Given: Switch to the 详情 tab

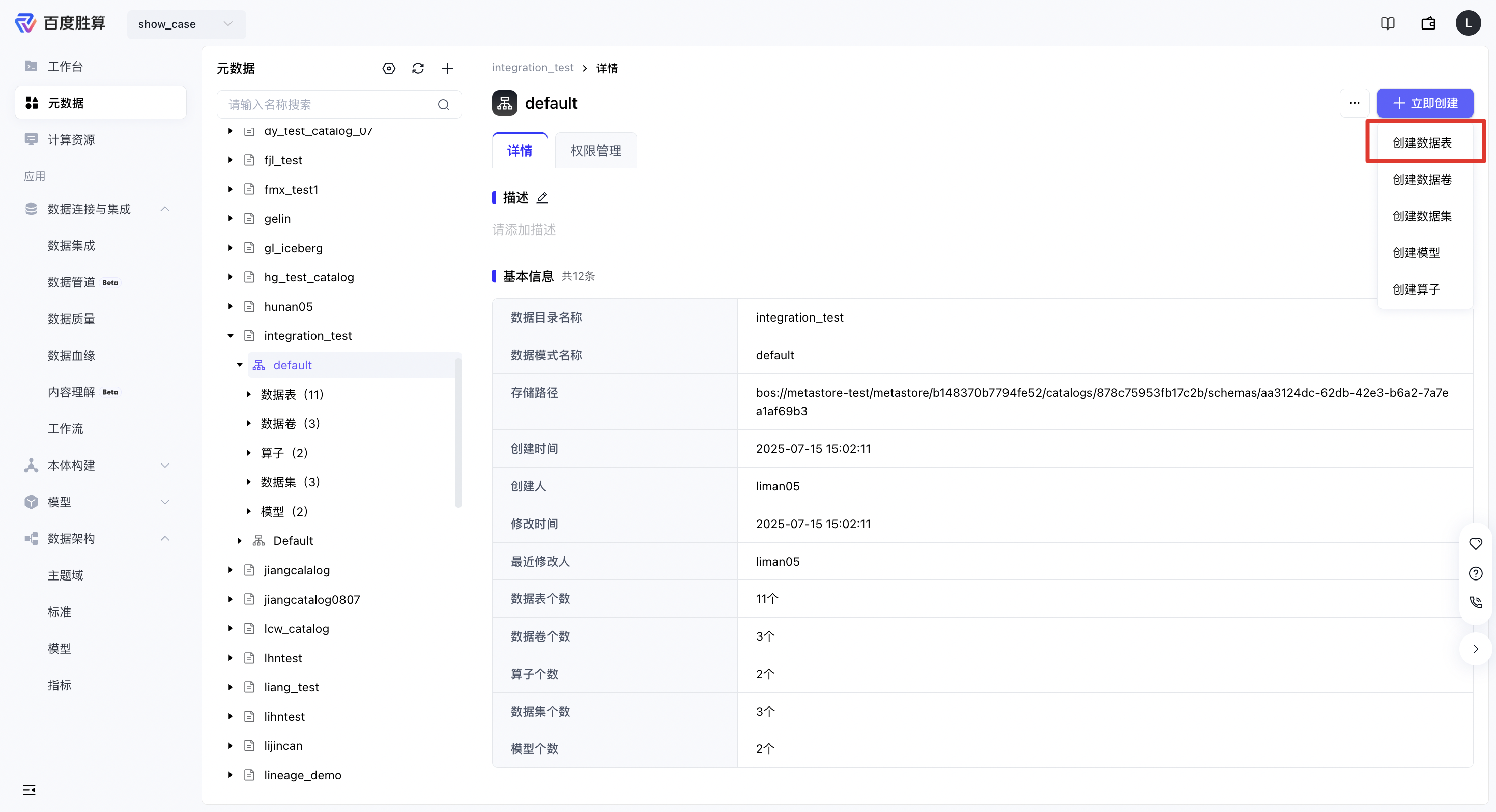Looking at the screenshot, I should coord(520,151).
